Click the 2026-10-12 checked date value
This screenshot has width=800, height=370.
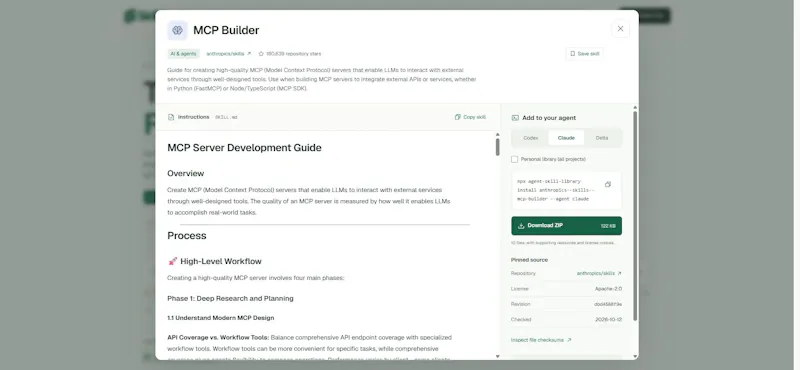pyautogui.click(x=608, y=319)
